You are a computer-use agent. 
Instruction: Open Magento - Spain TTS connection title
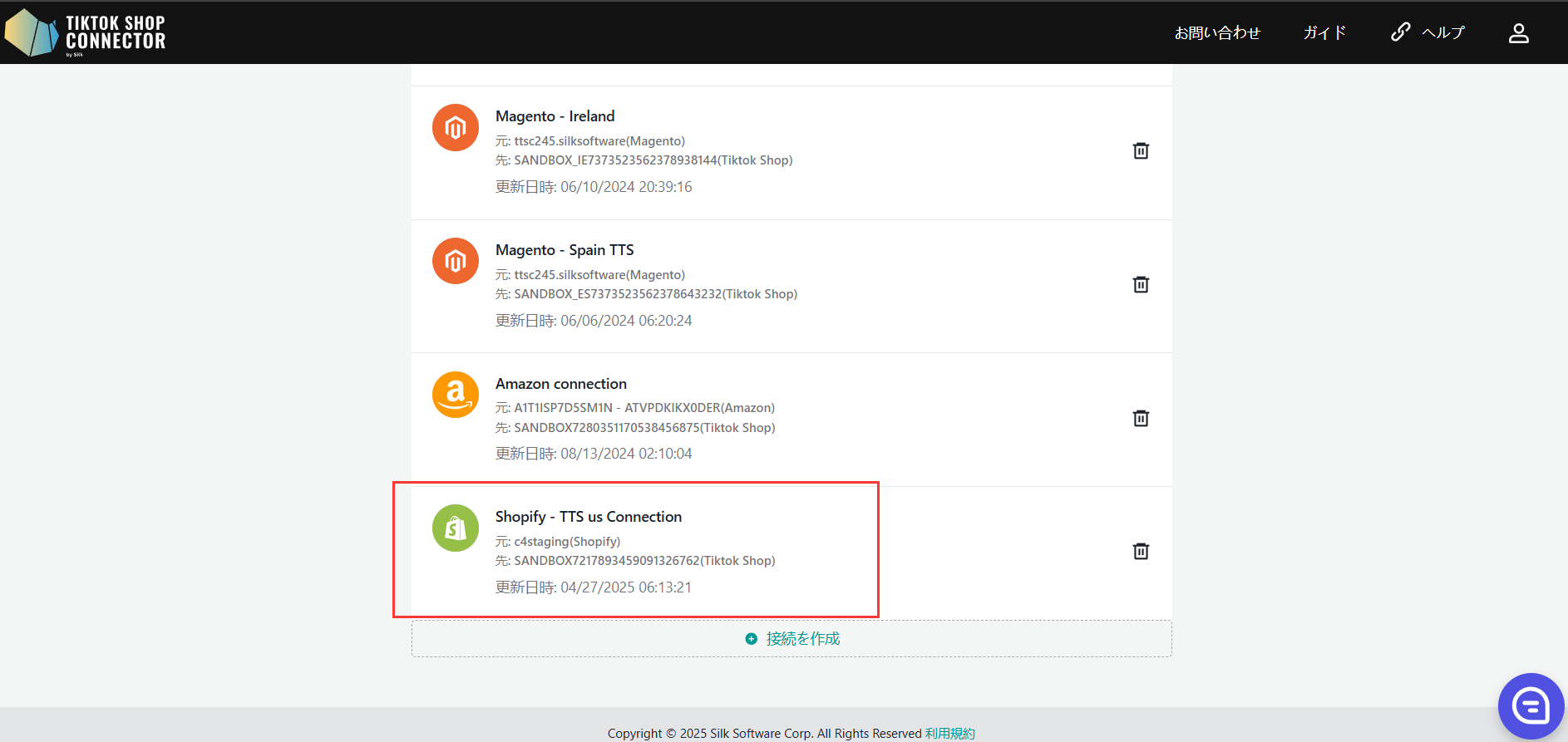(x=565, y=250)
